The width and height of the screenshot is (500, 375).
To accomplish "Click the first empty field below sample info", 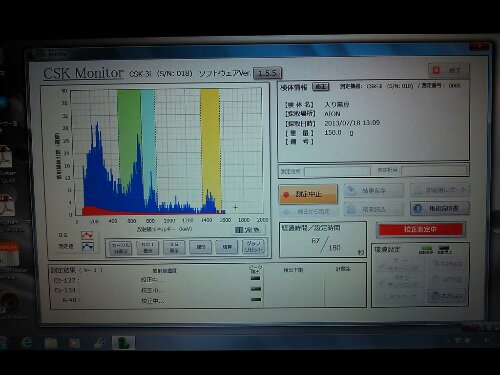I will point(337,171).
